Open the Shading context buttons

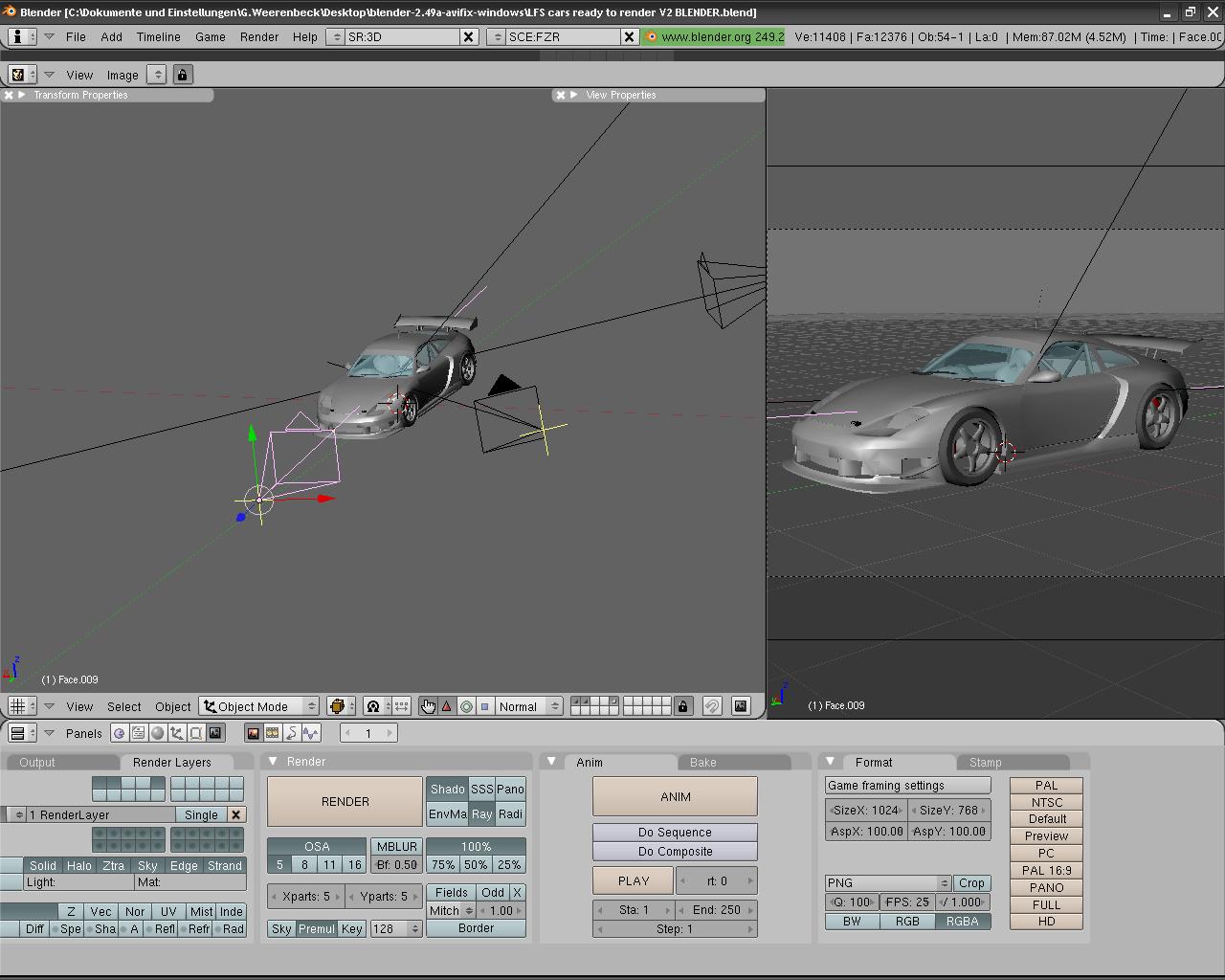(x=157, y=733)
